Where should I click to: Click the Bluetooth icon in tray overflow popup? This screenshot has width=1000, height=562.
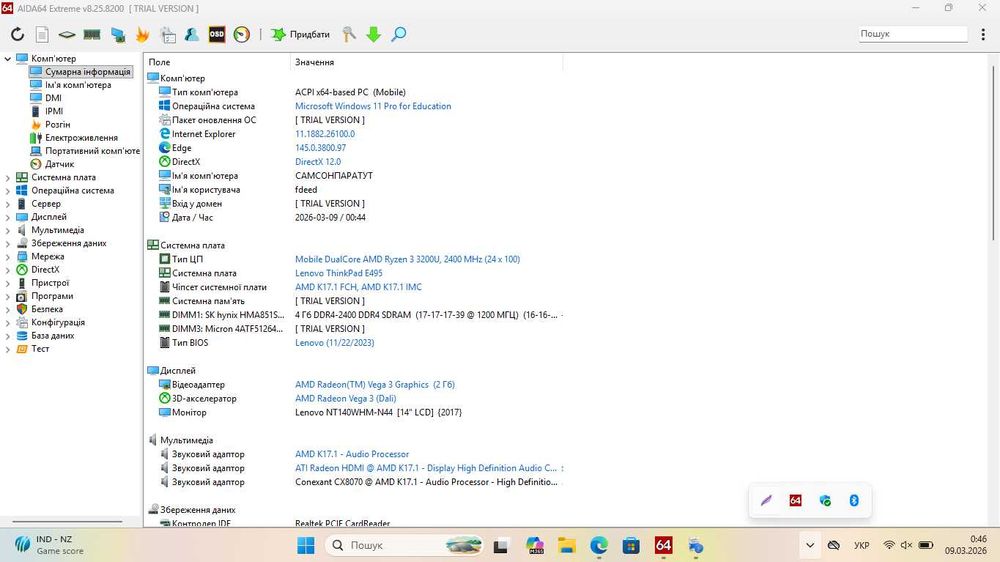click(x=854, y=501)
